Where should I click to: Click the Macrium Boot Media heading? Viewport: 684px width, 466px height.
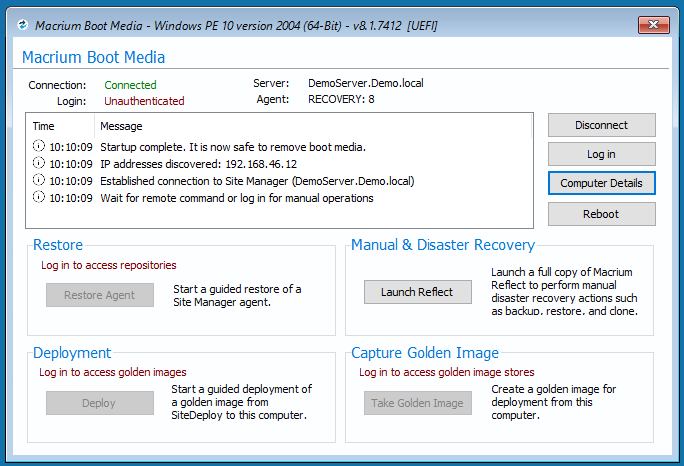pyautogui.click(x=93, y=58)
